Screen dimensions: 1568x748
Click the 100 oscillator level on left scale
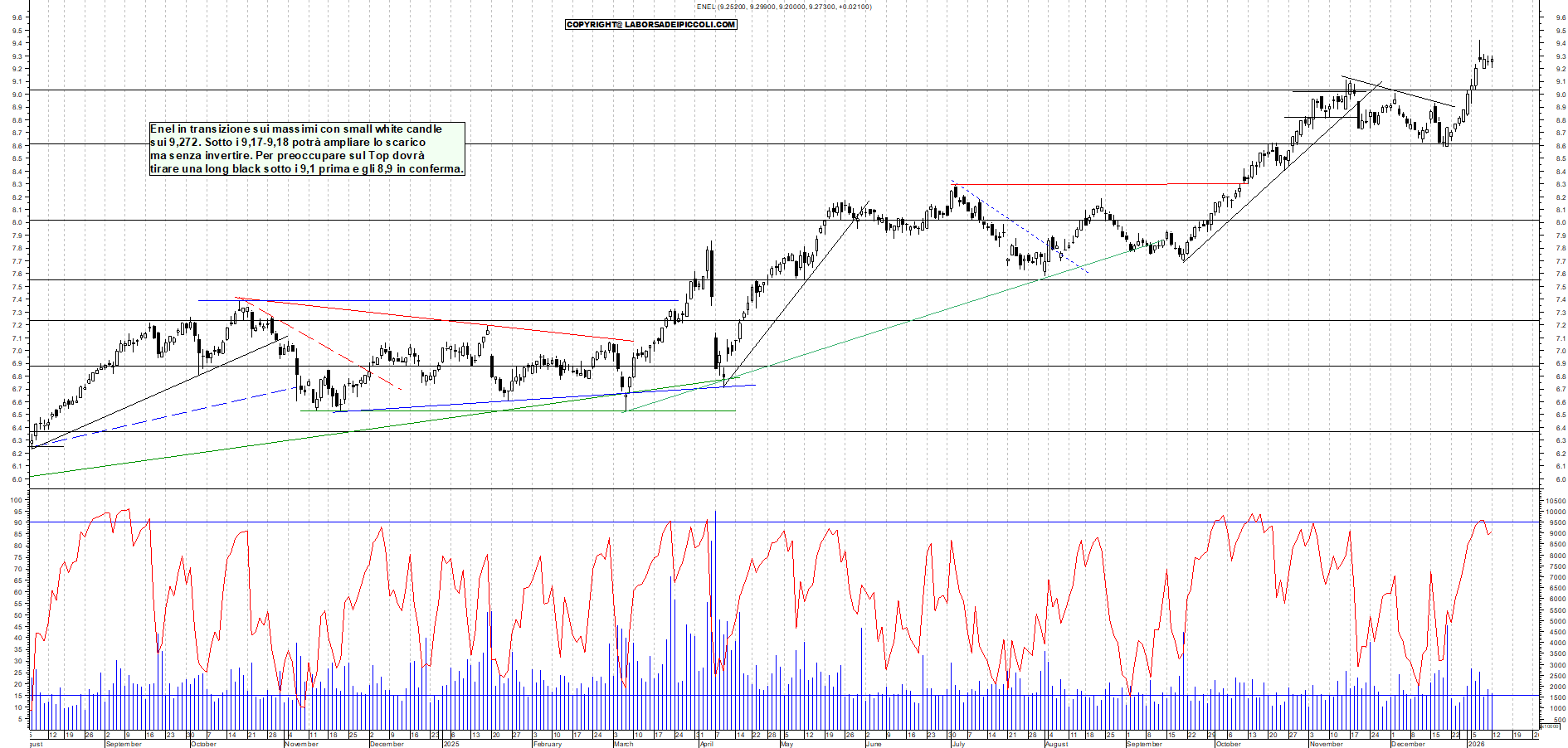tap(15, 500)
